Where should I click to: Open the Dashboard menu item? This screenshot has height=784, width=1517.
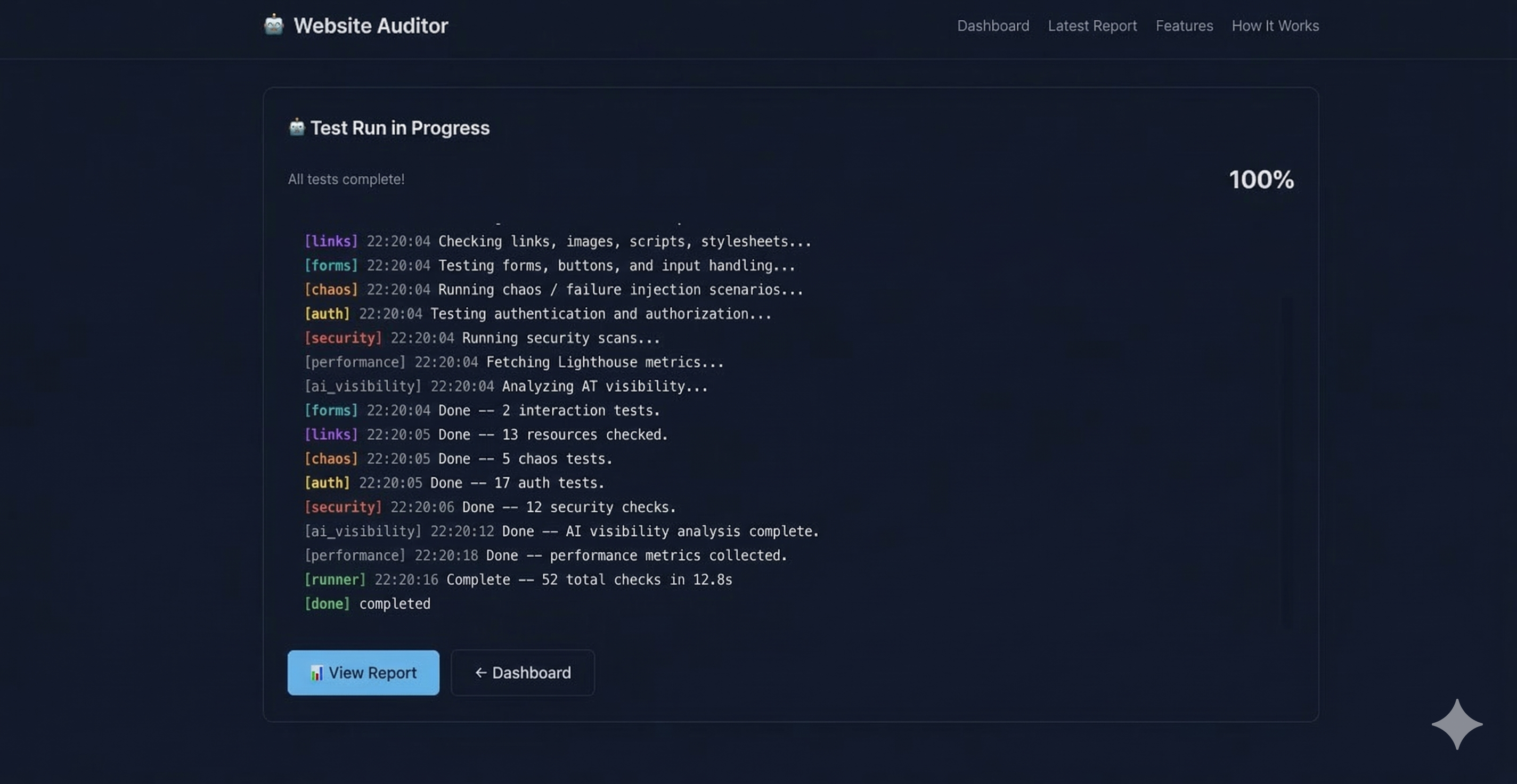993,26
